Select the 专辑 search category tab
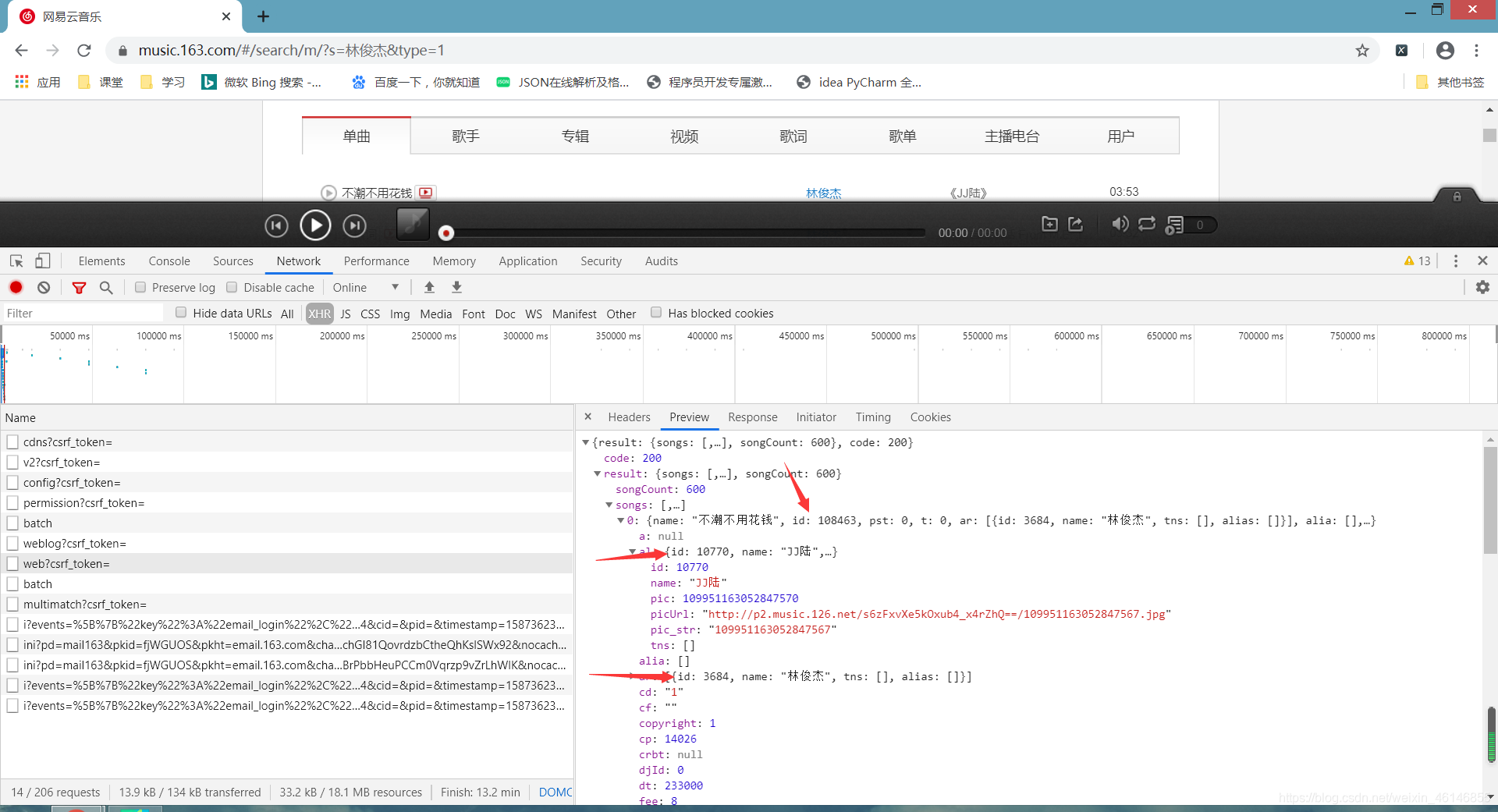The height and width of the screenshot is (812, 1498). point(575,137)
